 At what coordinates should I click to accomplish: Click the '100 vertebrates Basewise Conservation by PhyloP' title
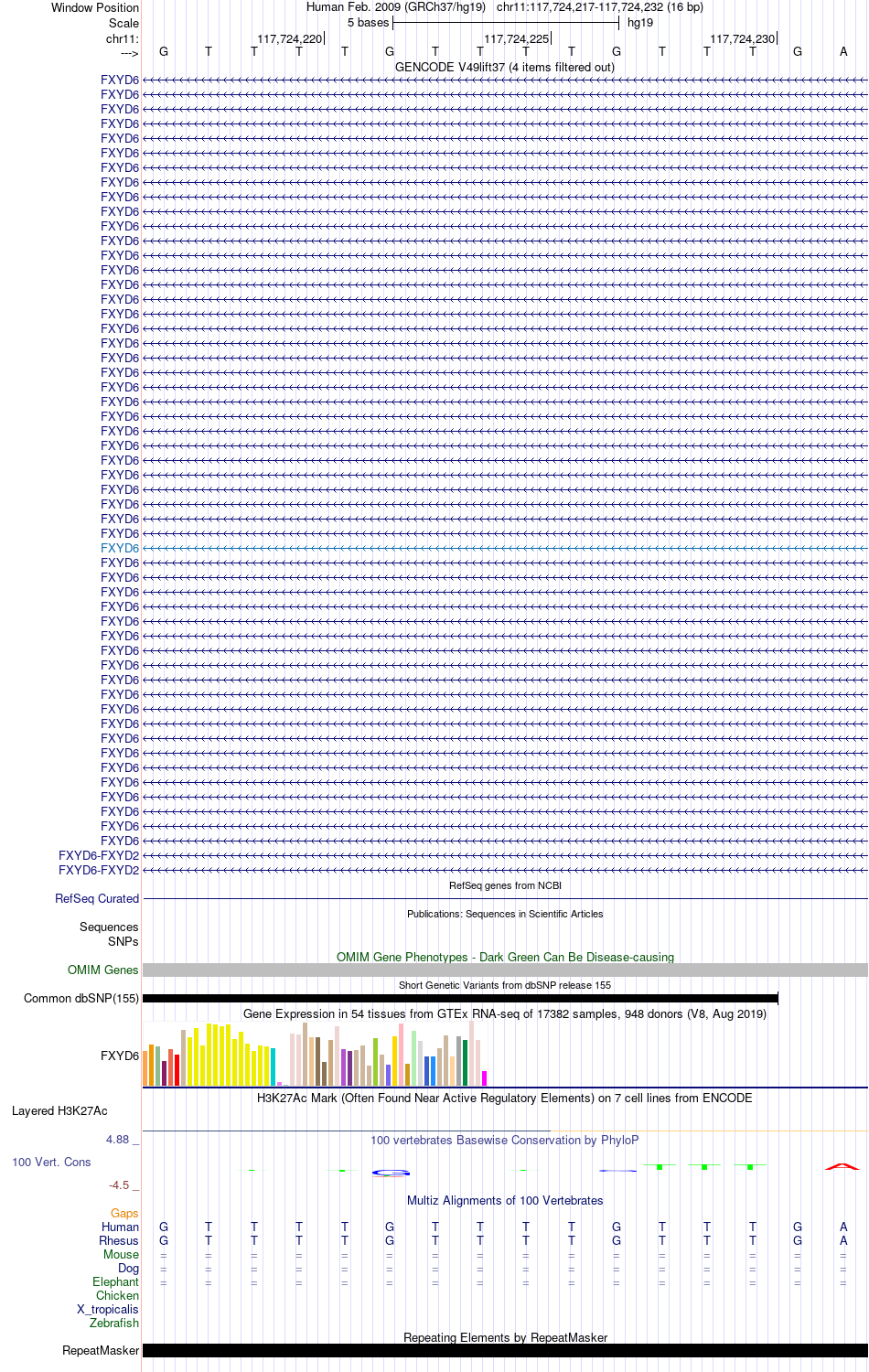click(x=505, y=1140)
